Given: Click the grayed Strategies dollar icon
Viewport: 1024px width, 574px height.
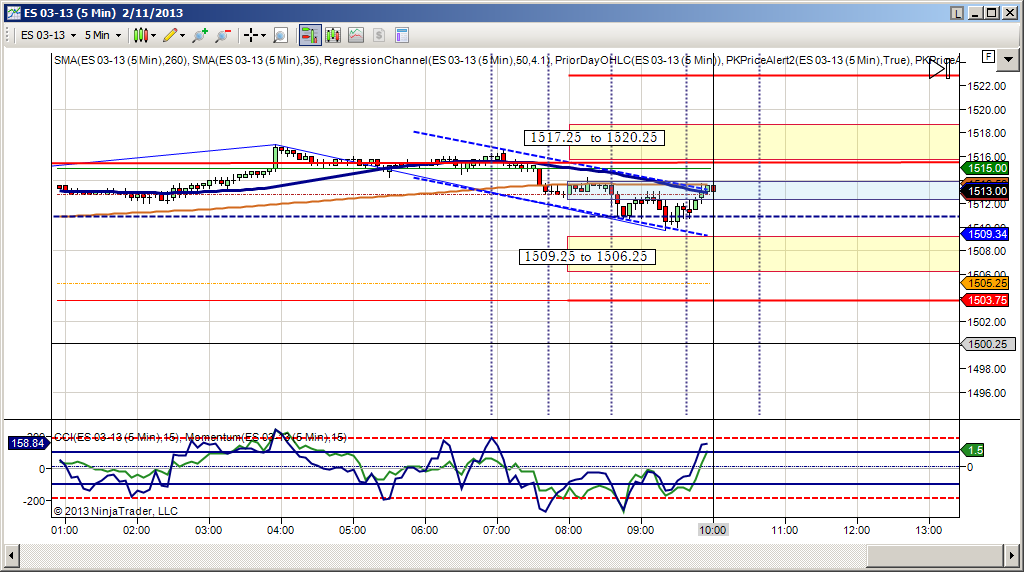Looking at the screenshot, I should (x=379, y=35).
